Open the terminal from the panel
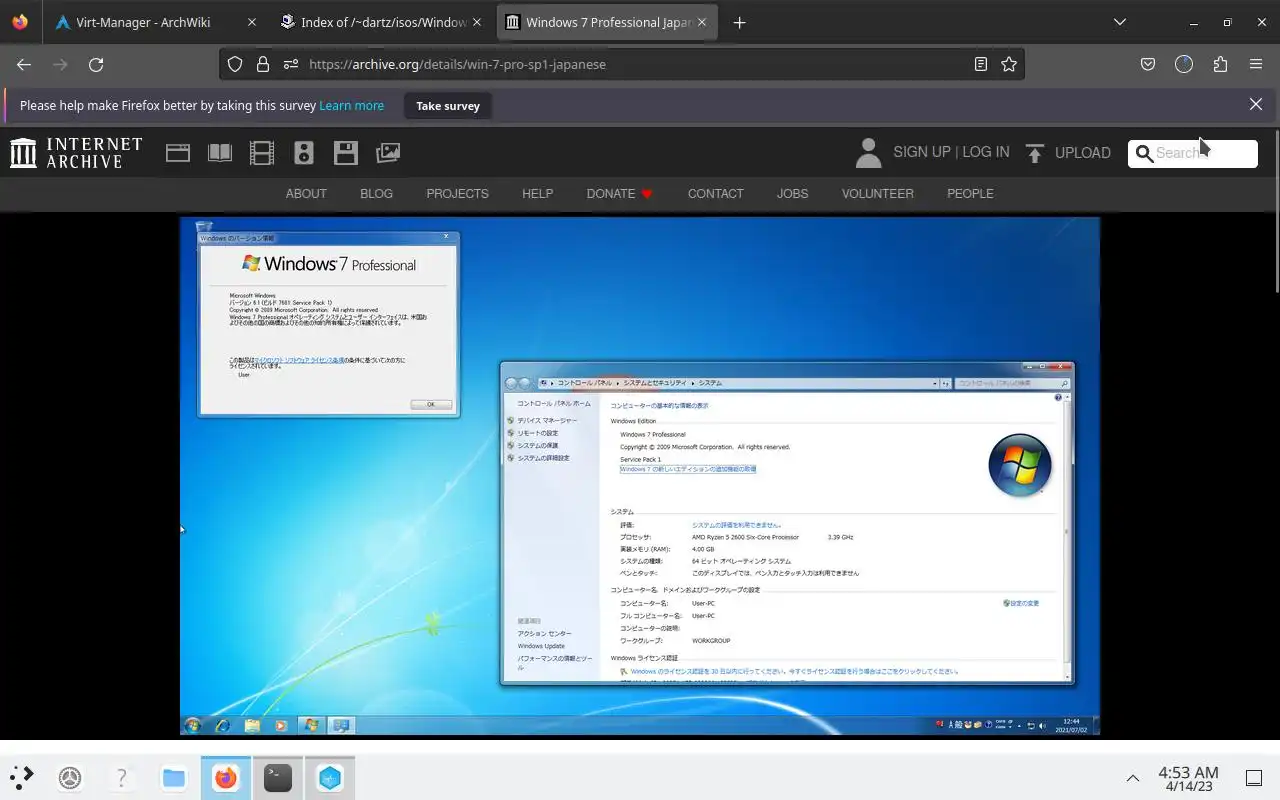Screen dimensions: 1280x800 click(278, 777)
